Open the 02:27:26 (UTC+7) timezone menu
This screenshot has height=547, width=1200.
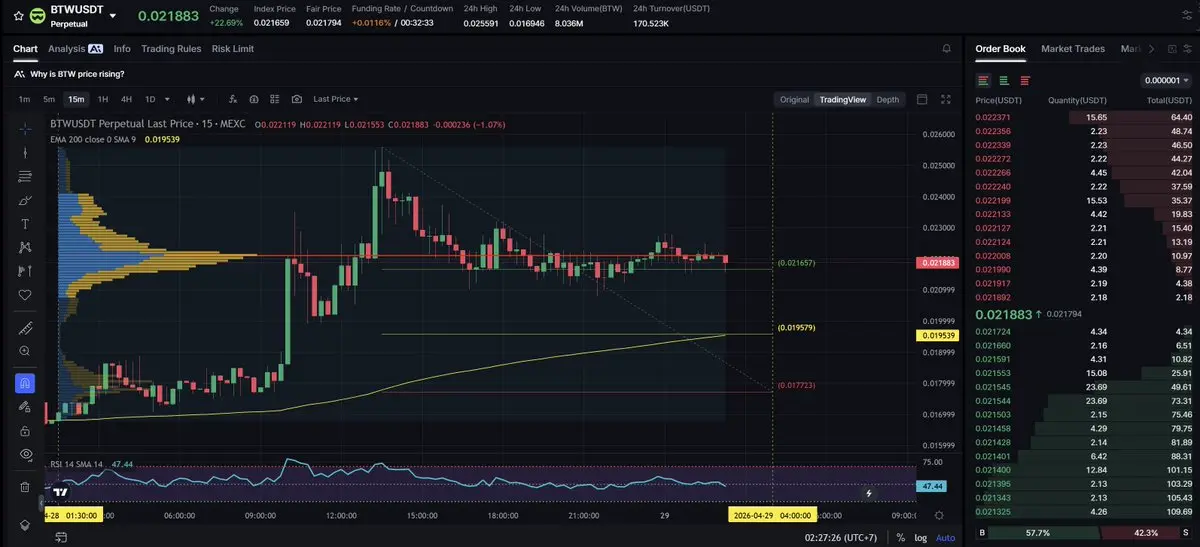842,538
